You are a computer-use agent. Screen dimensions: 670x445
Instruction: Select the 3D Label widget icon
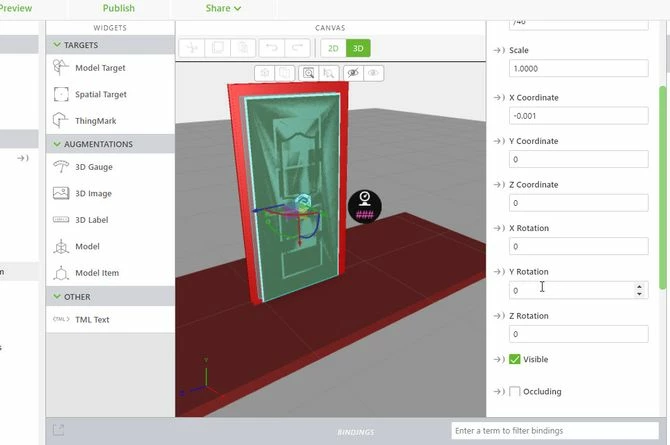(x=61, y=220)
